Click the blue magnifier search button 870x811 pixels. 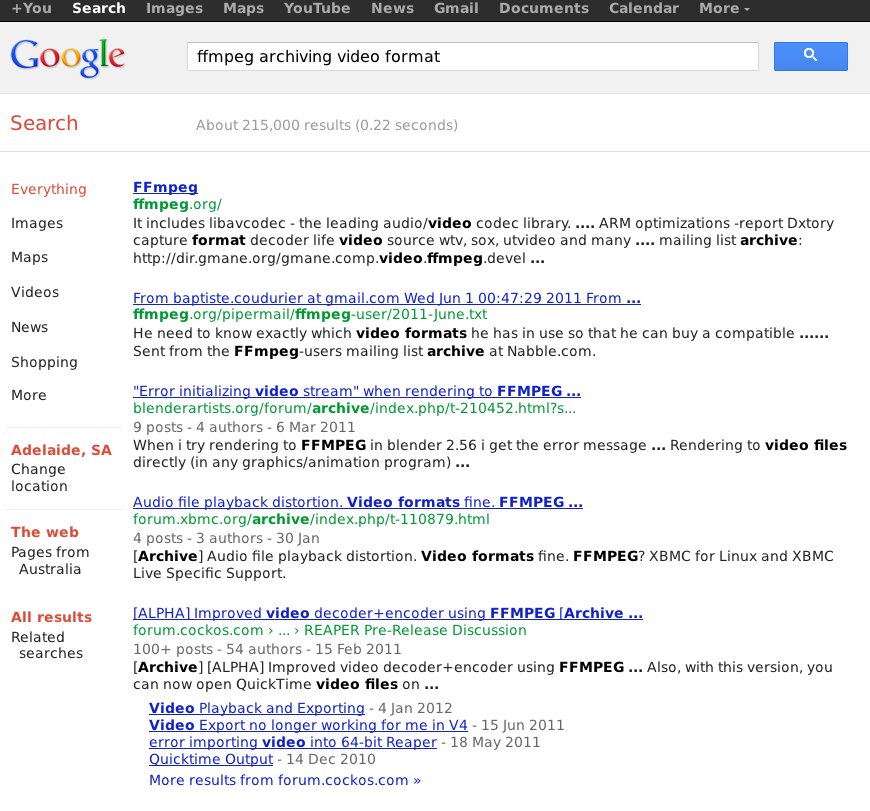(810, 56)
